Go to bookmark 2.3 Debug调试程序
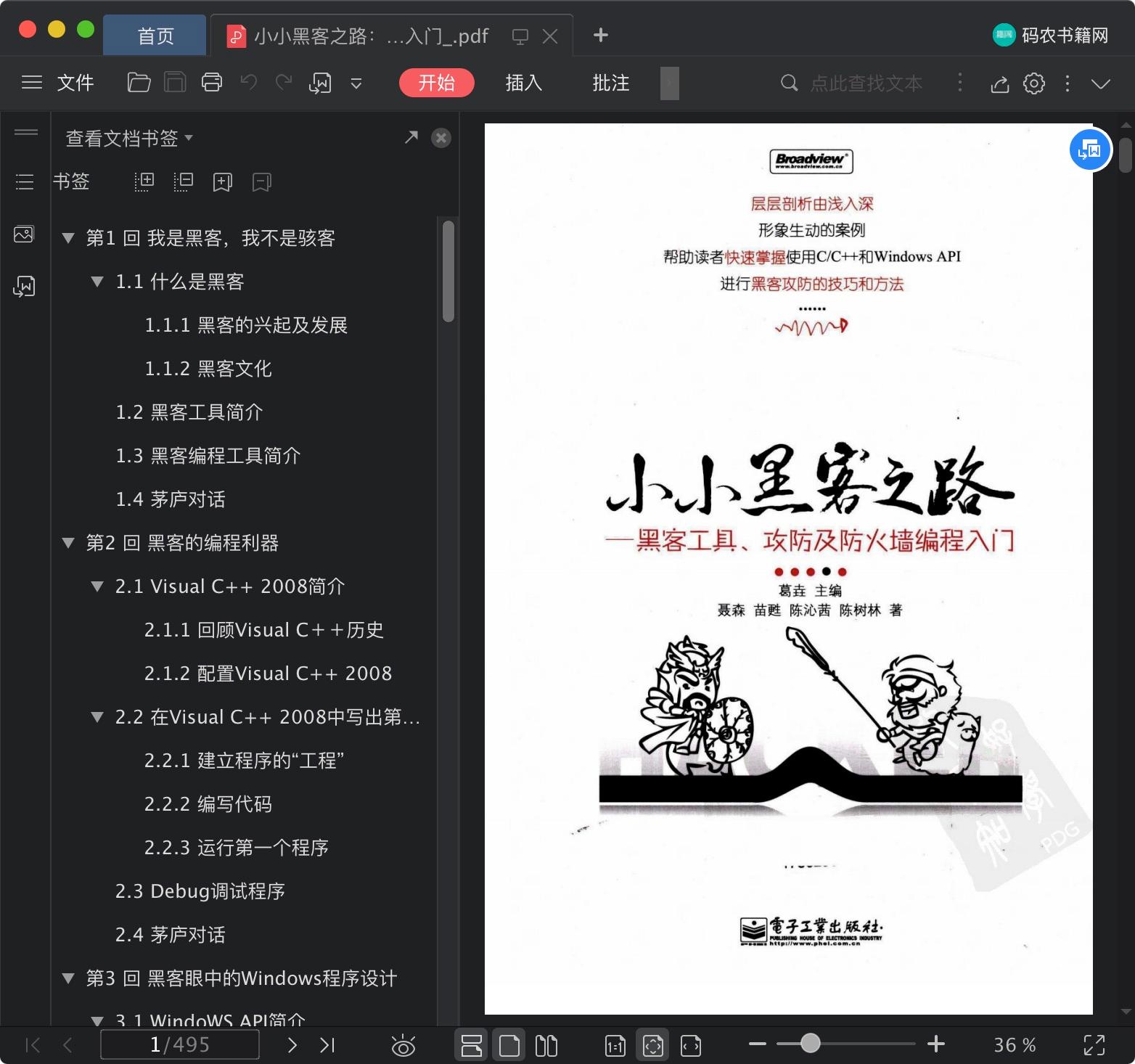The width and height of the screenshot is (1135, 1064). pos(200,891)
